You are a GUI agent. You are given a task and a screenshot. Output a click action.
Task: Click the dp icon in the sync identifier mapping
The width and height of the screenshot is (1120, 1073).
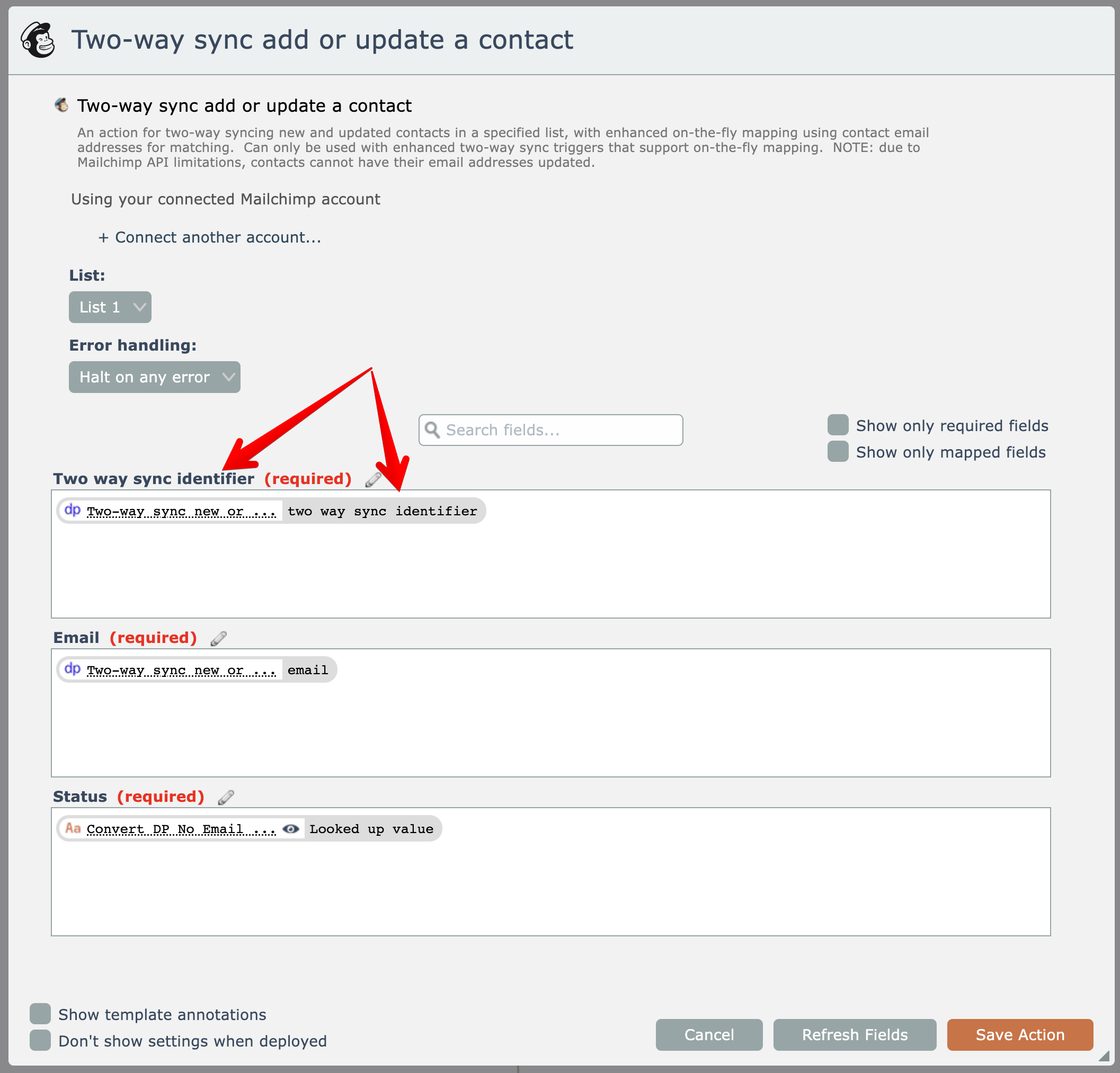coord(73,510)
